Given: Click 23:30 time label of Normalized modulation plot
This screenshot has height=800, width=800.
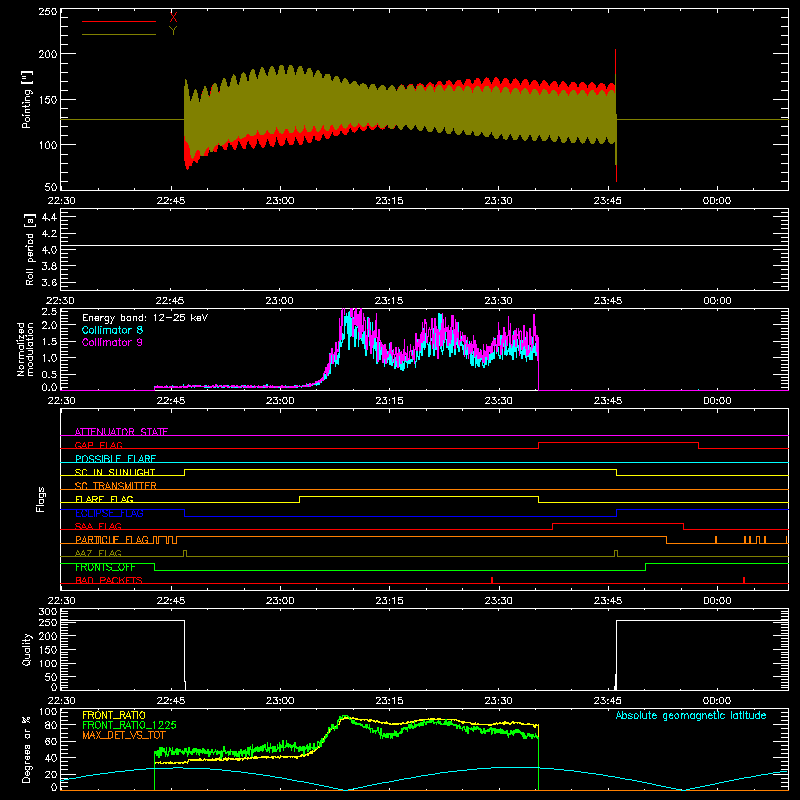Looking at the screenshot, I should click(x=498, y=401).
